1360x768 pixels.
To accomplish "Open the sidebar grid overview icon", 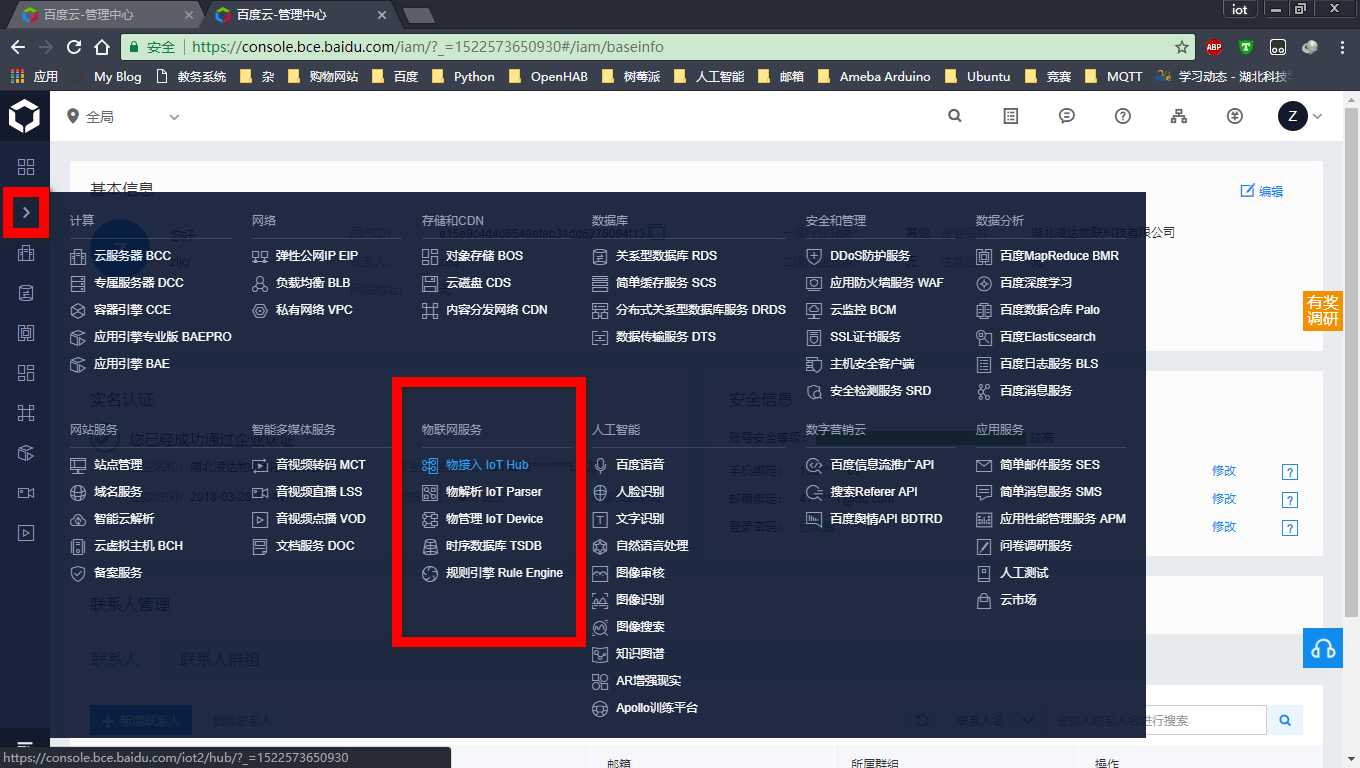I will pos(26,167).
